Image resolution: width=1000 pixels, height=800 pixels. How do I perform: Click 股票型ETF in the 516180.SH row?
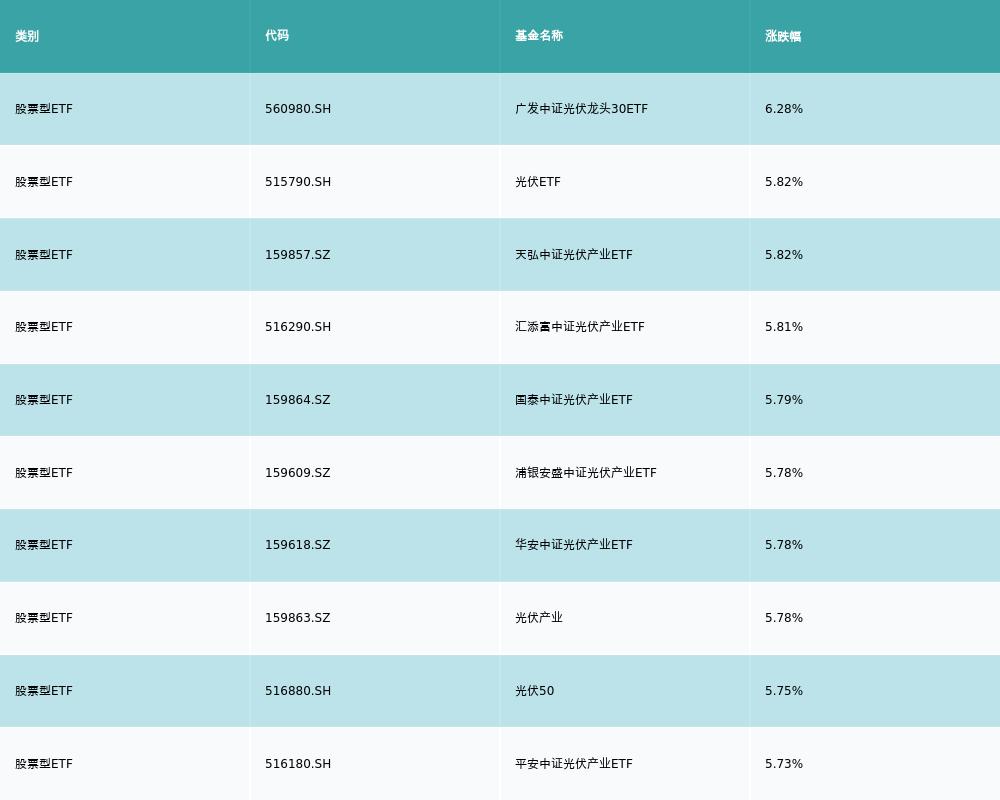click(x=44, y=764)
